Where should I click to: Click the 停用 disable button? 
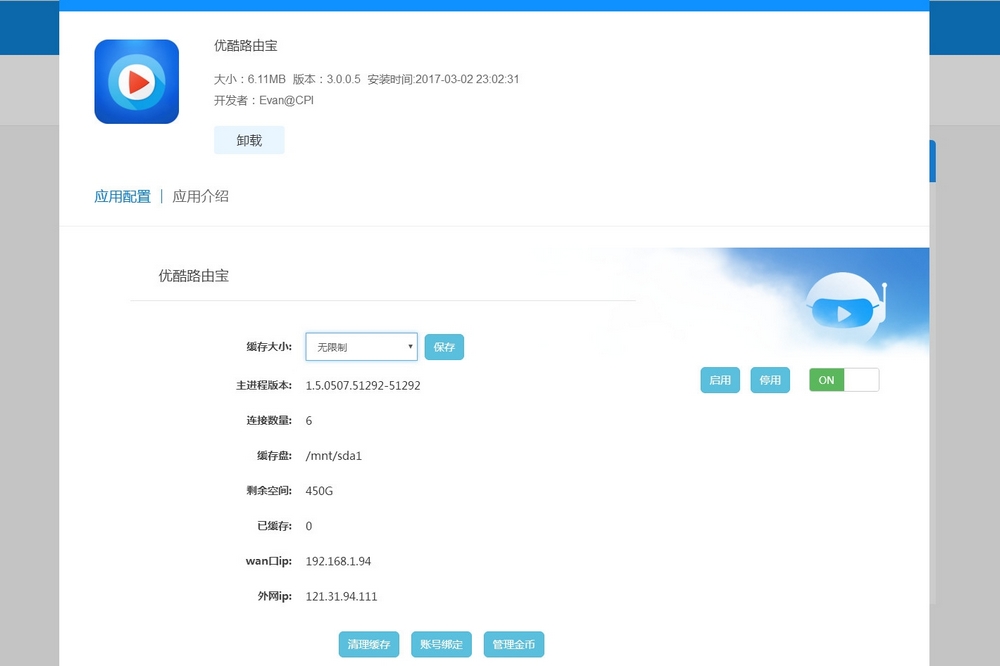[x=770, y=380]
